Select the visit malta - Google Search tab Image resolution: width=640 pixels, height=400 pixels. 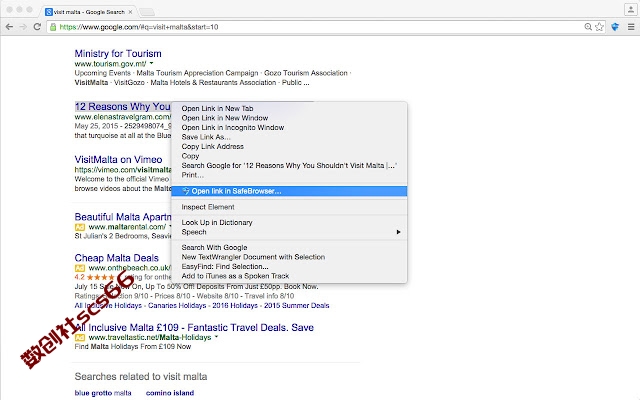pos(89,12)
